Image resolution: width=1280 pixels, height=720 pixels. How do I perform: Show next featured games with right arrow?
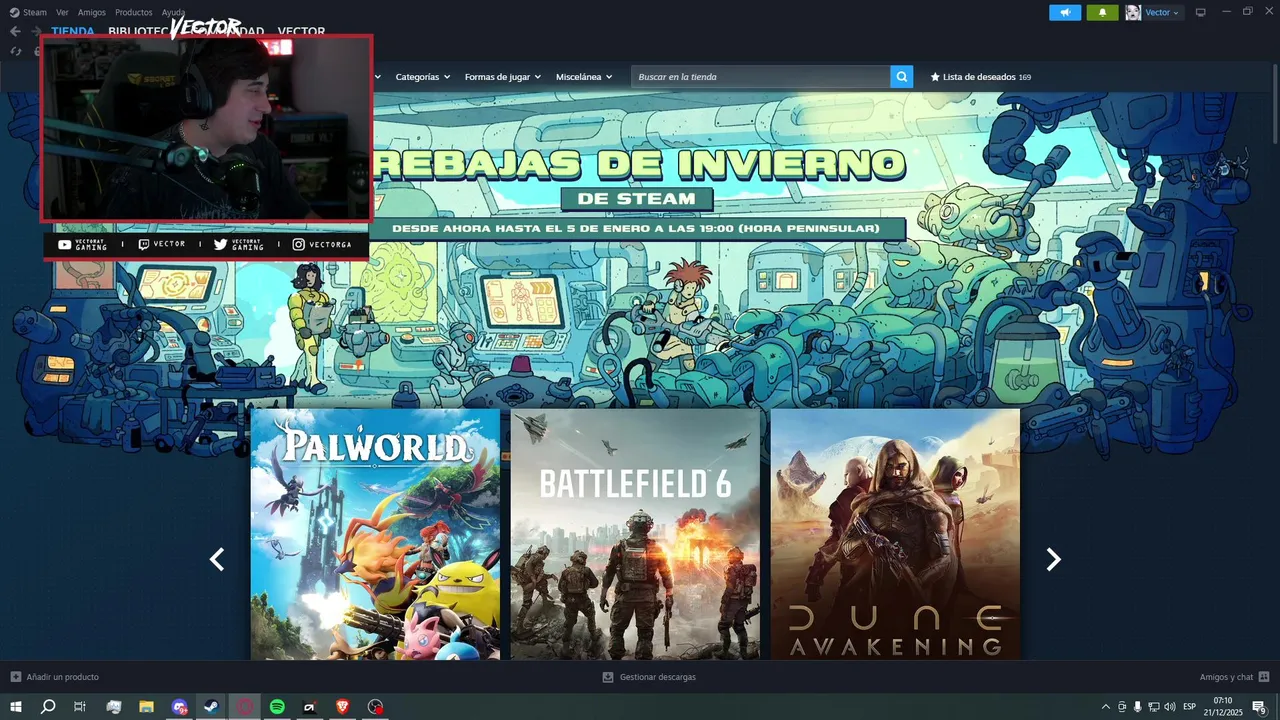point(1053,559)
